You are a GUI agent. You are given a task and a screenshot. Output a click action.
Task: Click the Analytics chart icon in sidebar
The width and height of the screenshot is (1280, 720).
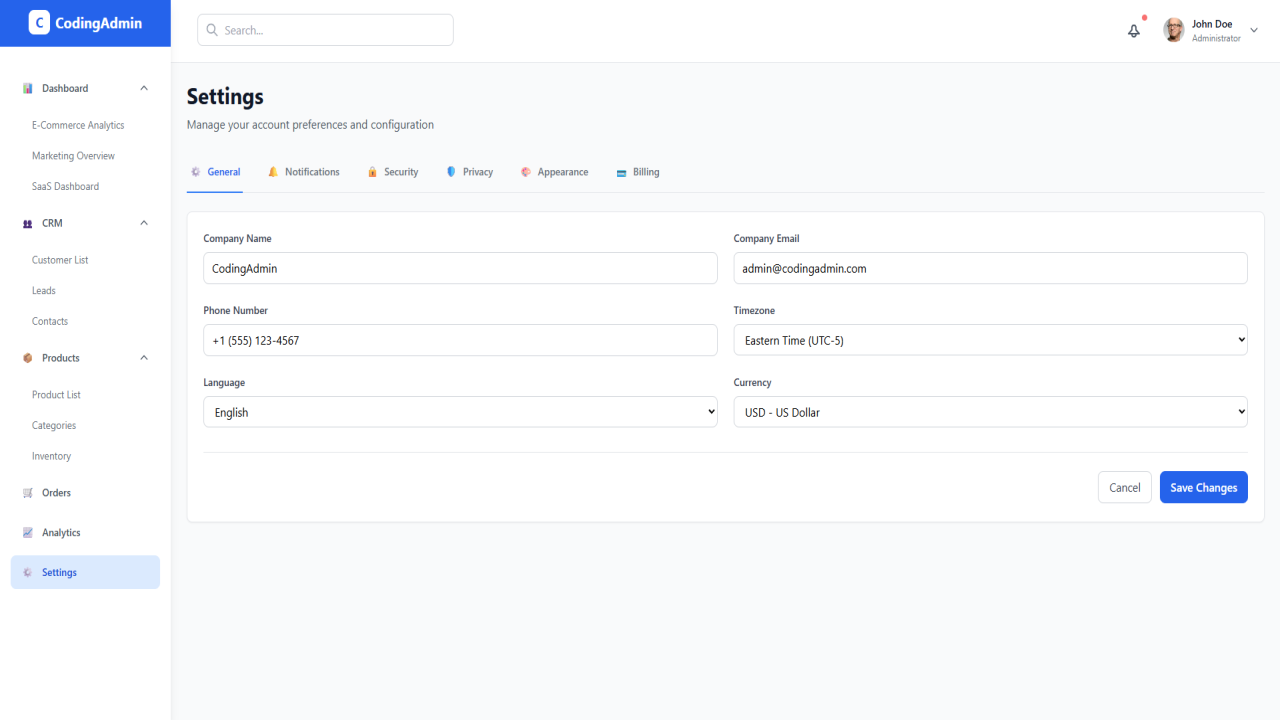[x=28, y=533]
